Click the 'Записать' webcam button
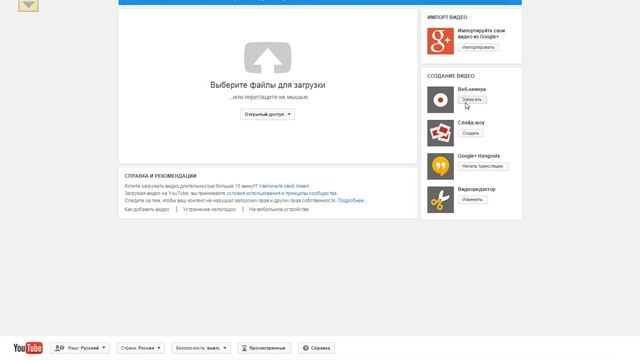The image size is (640, 360). click(472, 100)
